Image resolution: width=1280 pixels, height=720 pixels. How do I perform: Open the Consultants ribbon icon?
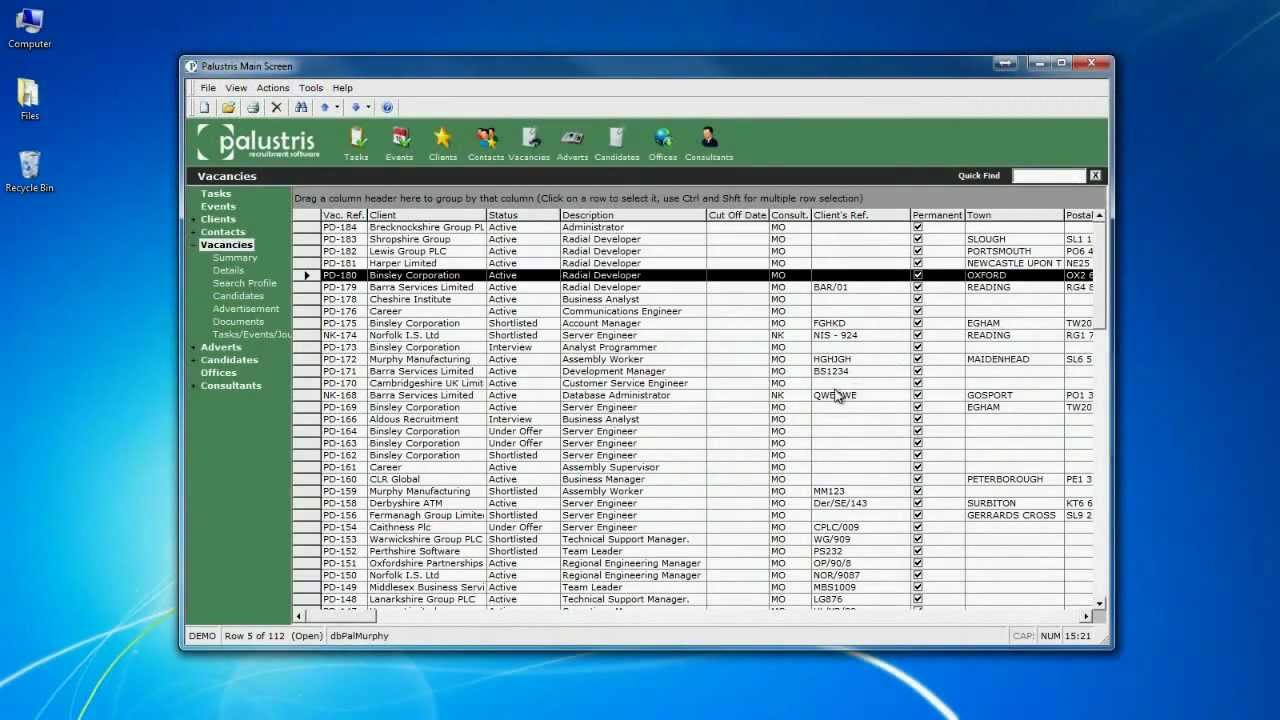(x=709, y=143)
